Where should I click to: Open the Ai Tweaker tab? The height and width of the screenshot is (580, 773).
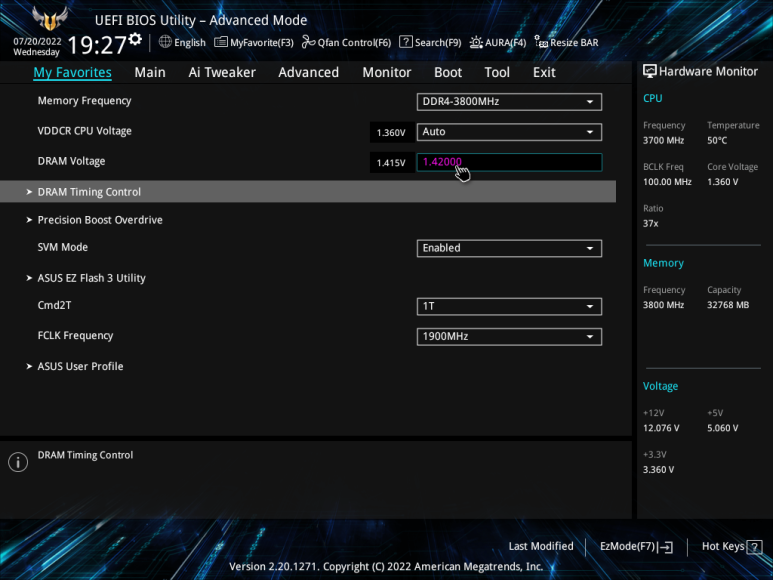[222, 72]
